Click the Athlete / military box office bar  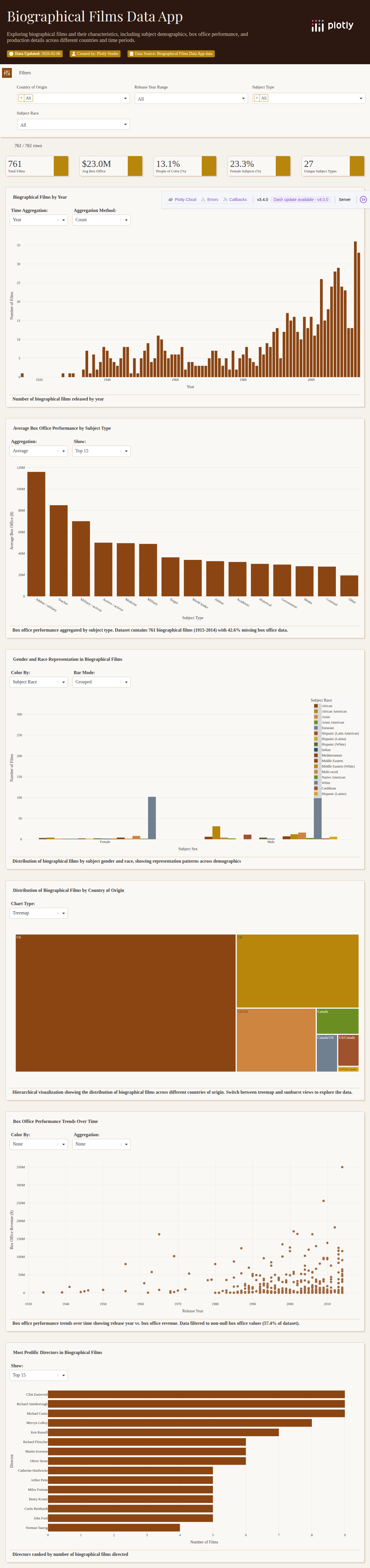(36, 534)
